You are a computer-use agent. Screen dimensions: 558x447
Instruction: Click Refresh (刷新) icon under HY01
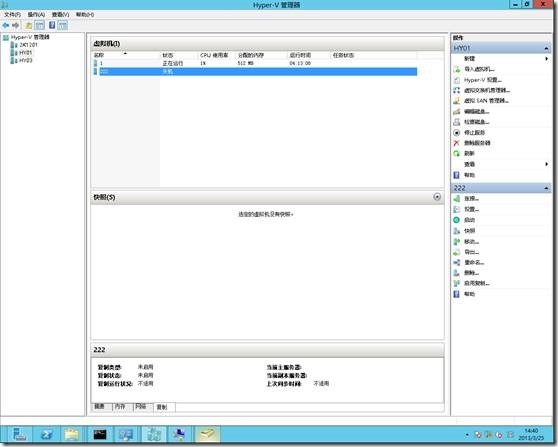click(x=457, y=153)
